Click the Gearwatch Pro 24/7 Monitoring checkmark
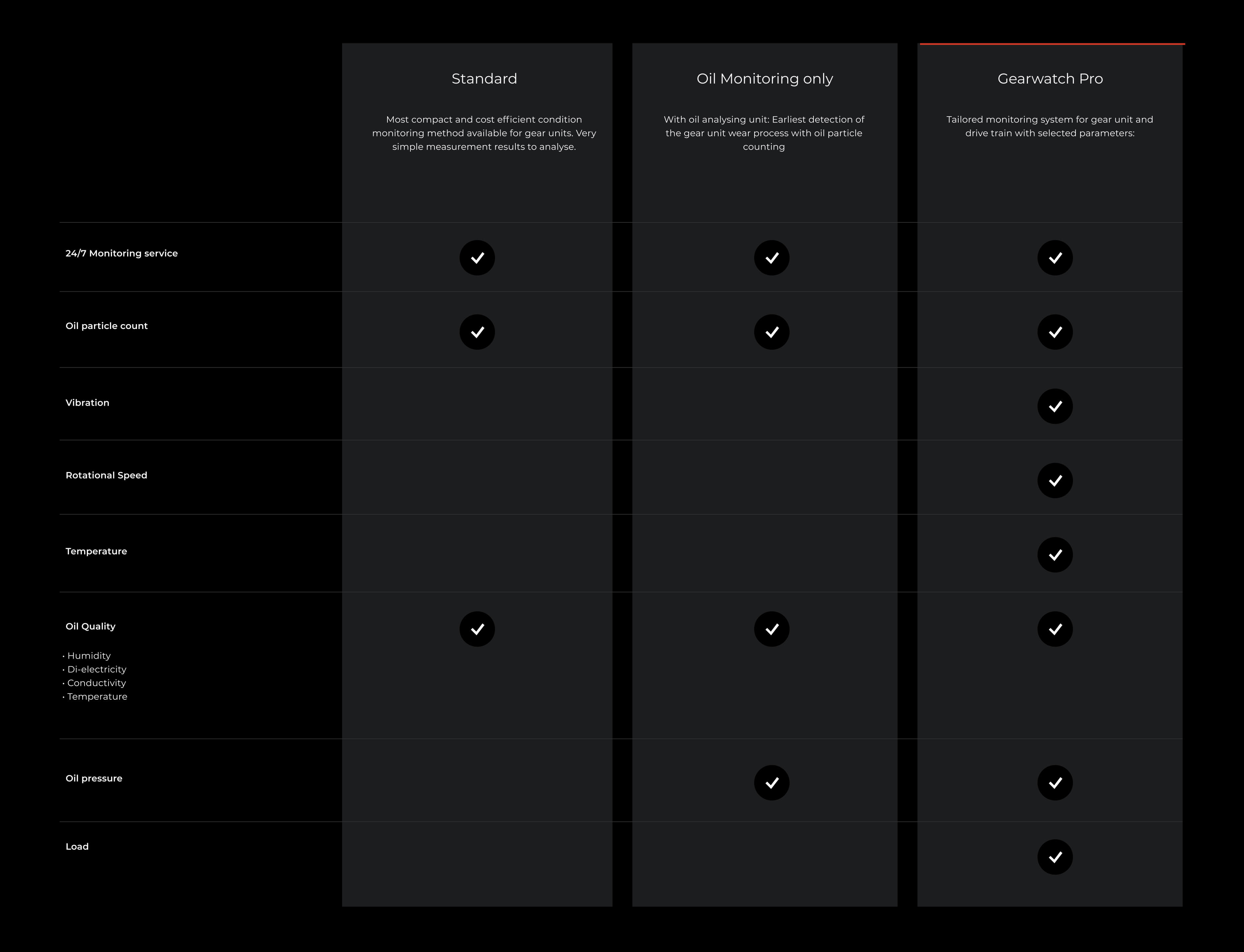This screenshot has width=1244, height=952. pyautogui.click(x=1055, y=258)
